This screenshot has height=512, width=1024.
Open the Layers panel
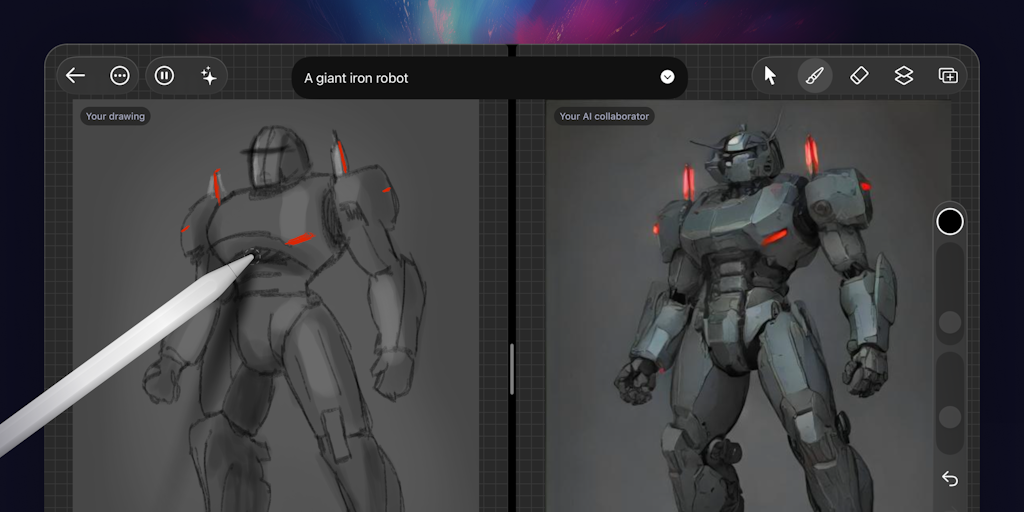904,76
